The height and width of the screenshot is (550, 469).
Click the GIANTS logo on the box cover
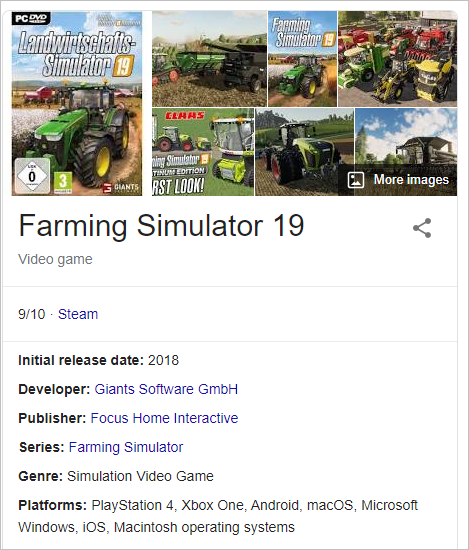pyautogui.click(x=122, y=188)
